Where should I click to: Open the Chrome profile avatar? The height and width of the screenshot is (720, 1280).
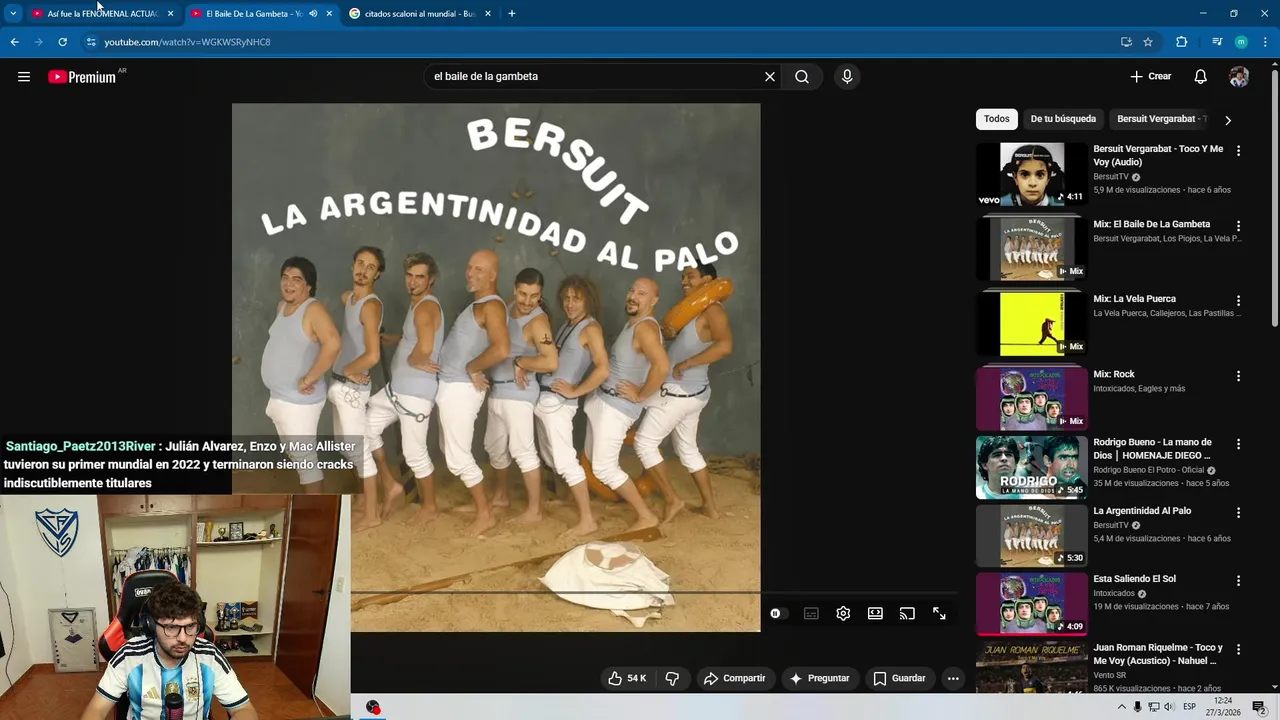1241,42
